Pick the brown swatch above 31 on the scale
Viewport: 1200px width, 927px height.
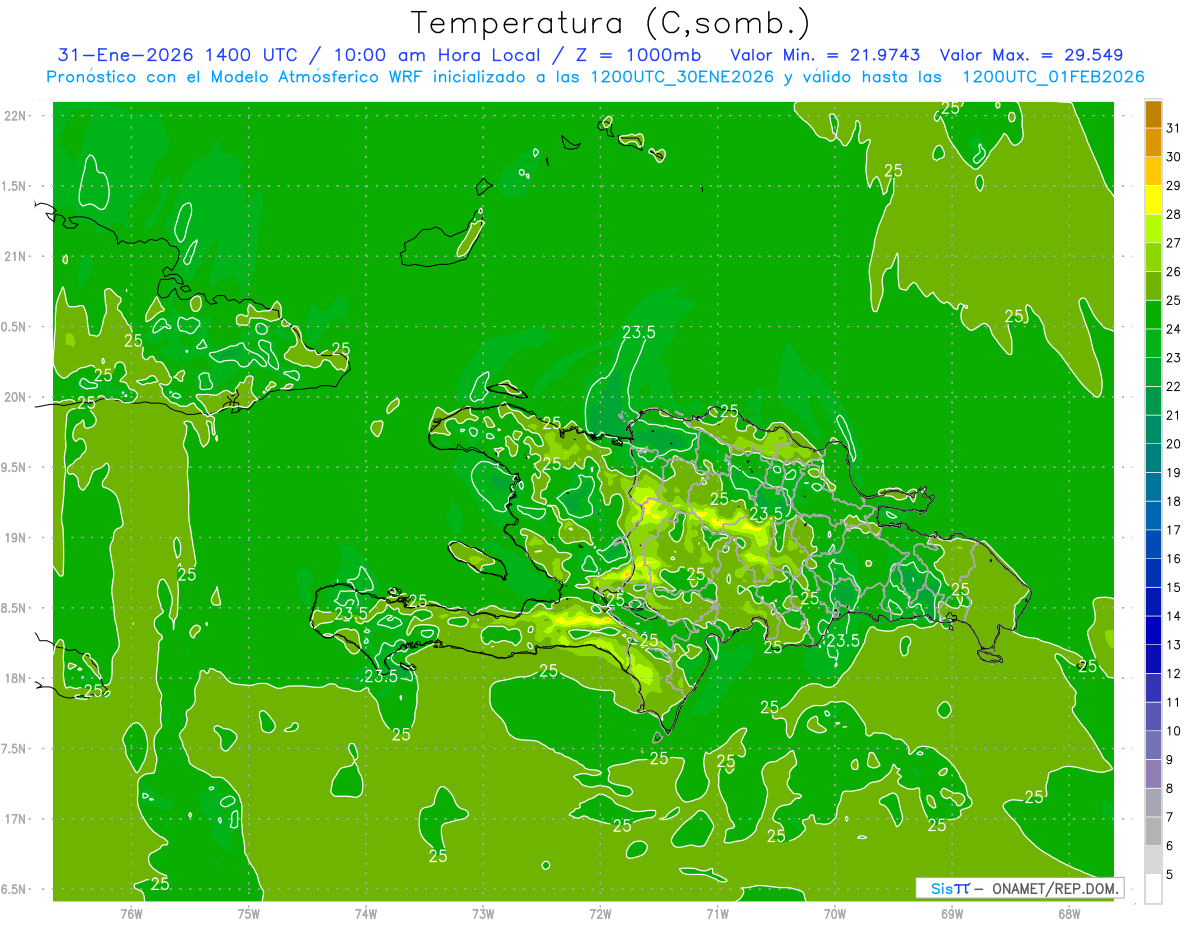point(1153,114)
